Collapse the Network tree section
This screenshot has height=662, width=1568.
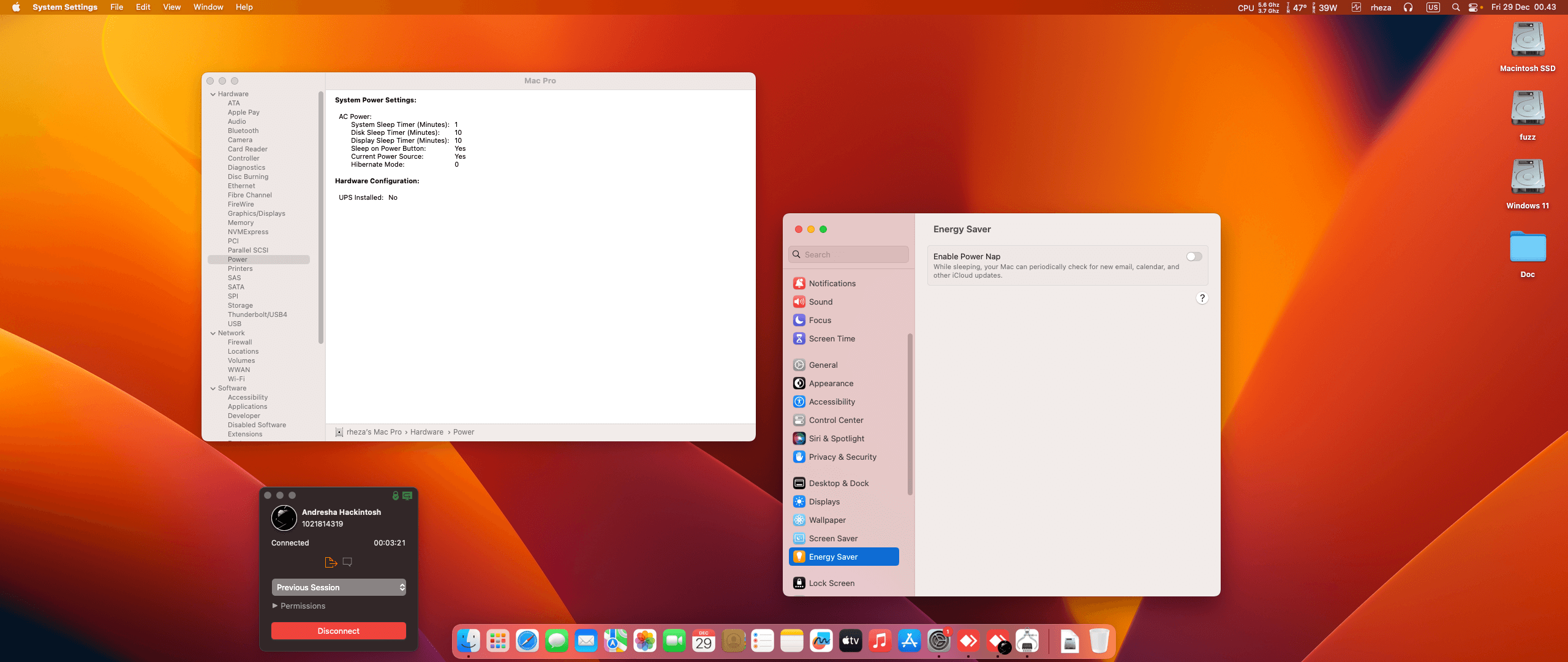213,333
